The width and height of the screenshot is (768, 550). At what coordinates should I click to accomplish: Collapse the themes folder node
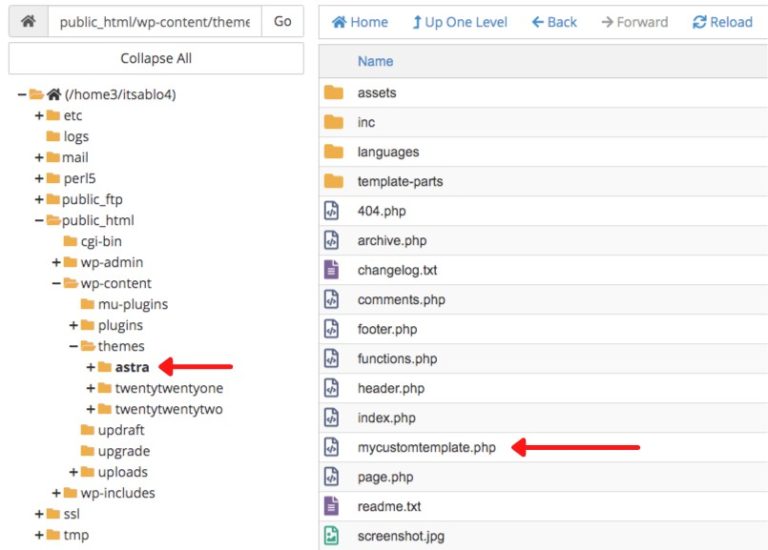(74, 346)
